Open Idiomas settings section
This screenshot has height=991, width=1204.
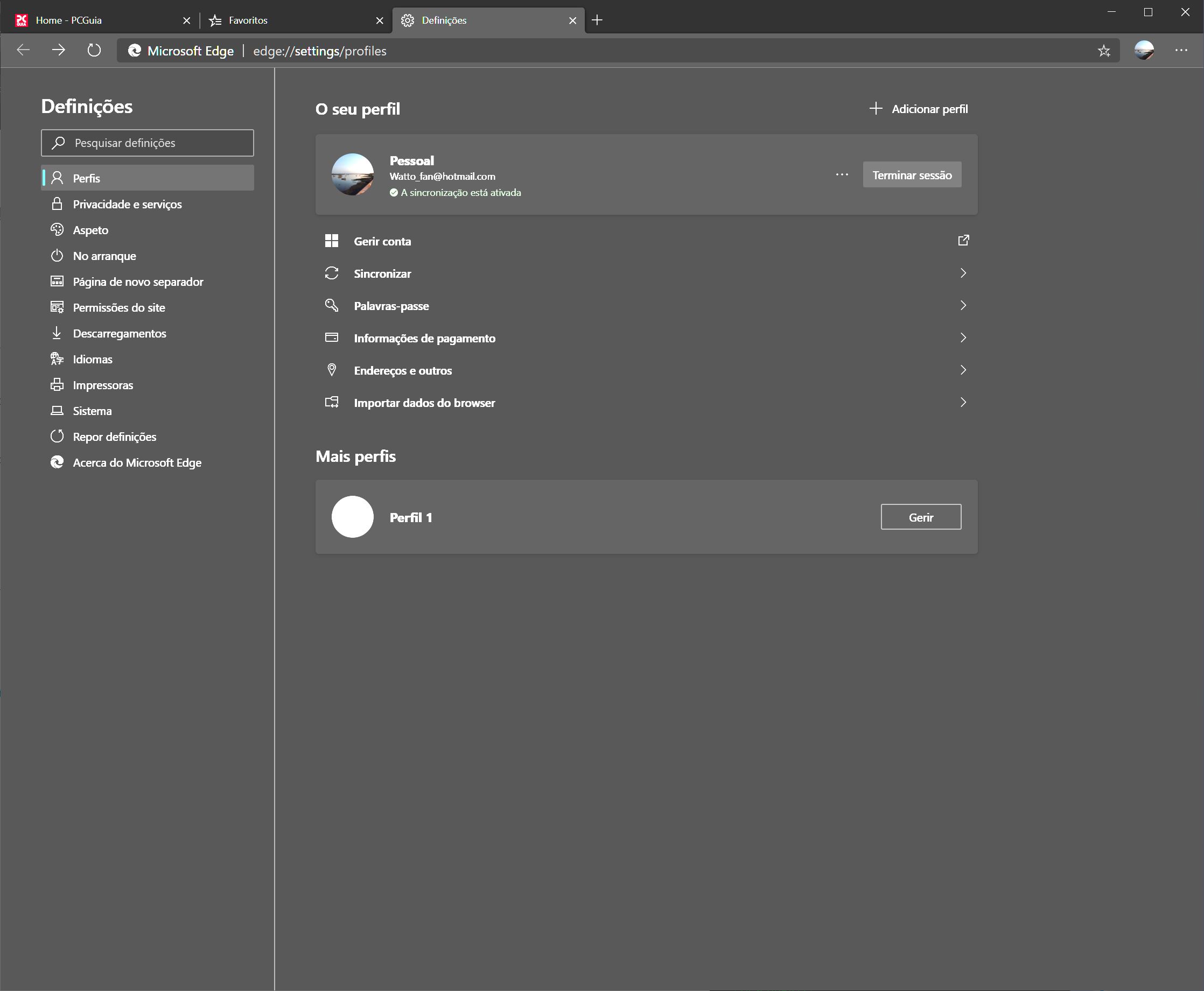coord(148,359)
